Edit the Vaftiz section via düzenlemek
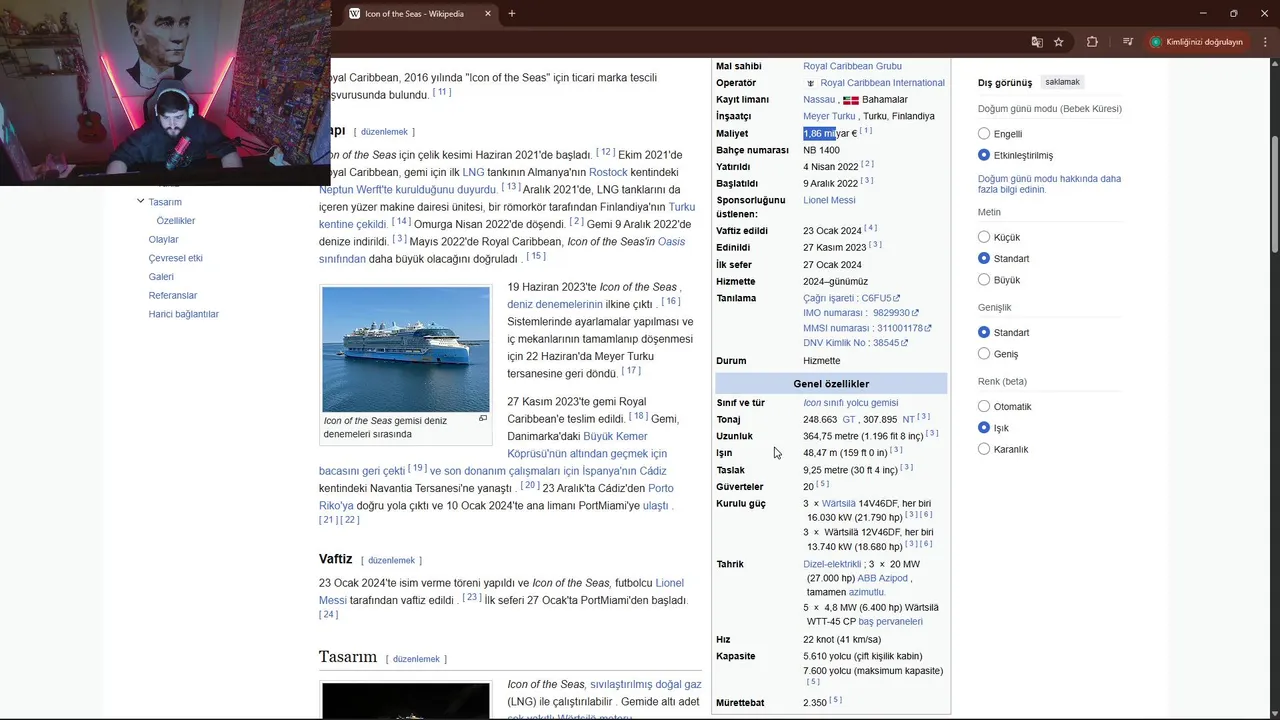The height and width of the screenshot is (720, 1280). tap(391, 561)
